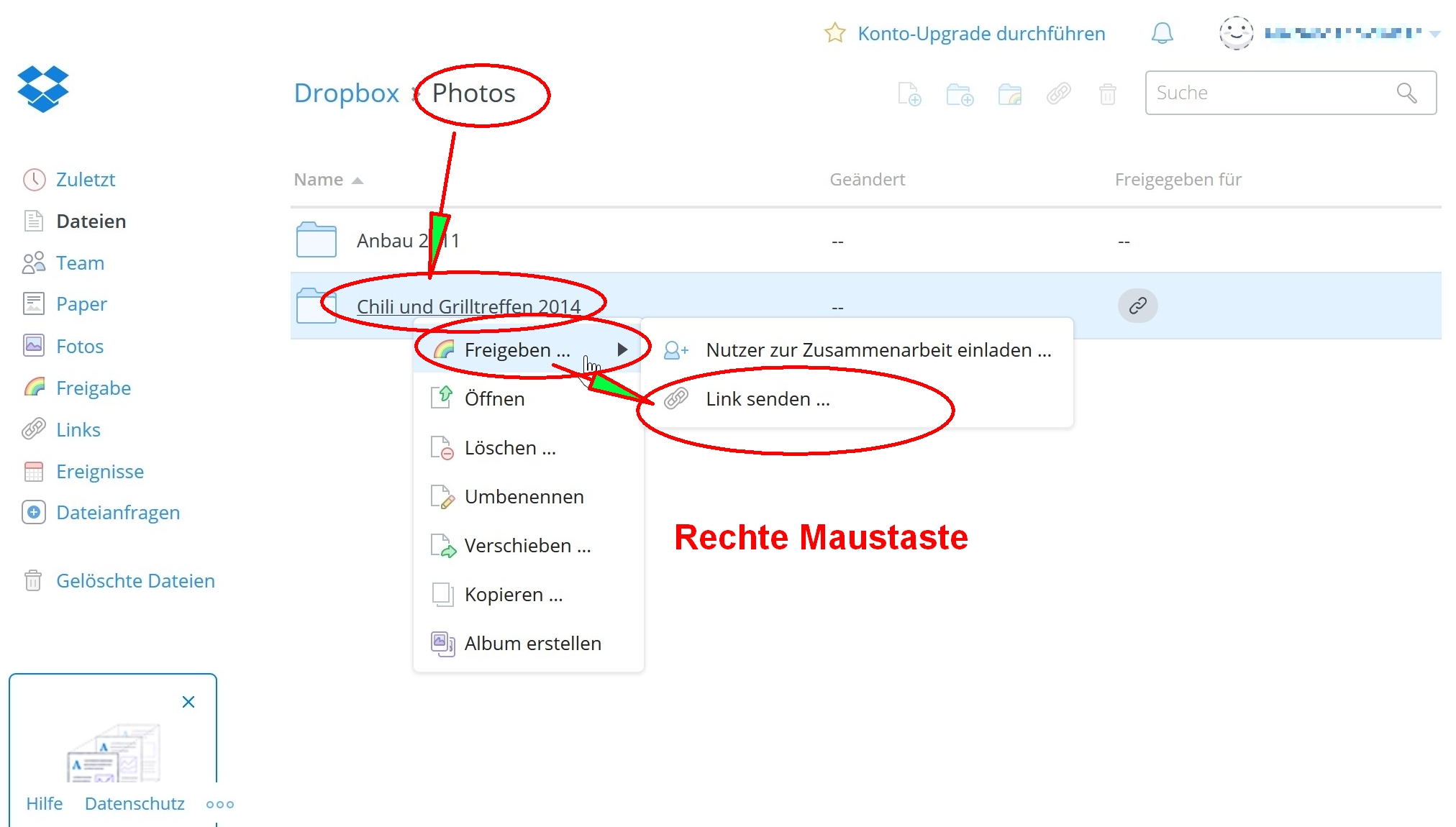Click the share link chain toolbar icon
This screenshot has height=827, width=1456.
1058,93
